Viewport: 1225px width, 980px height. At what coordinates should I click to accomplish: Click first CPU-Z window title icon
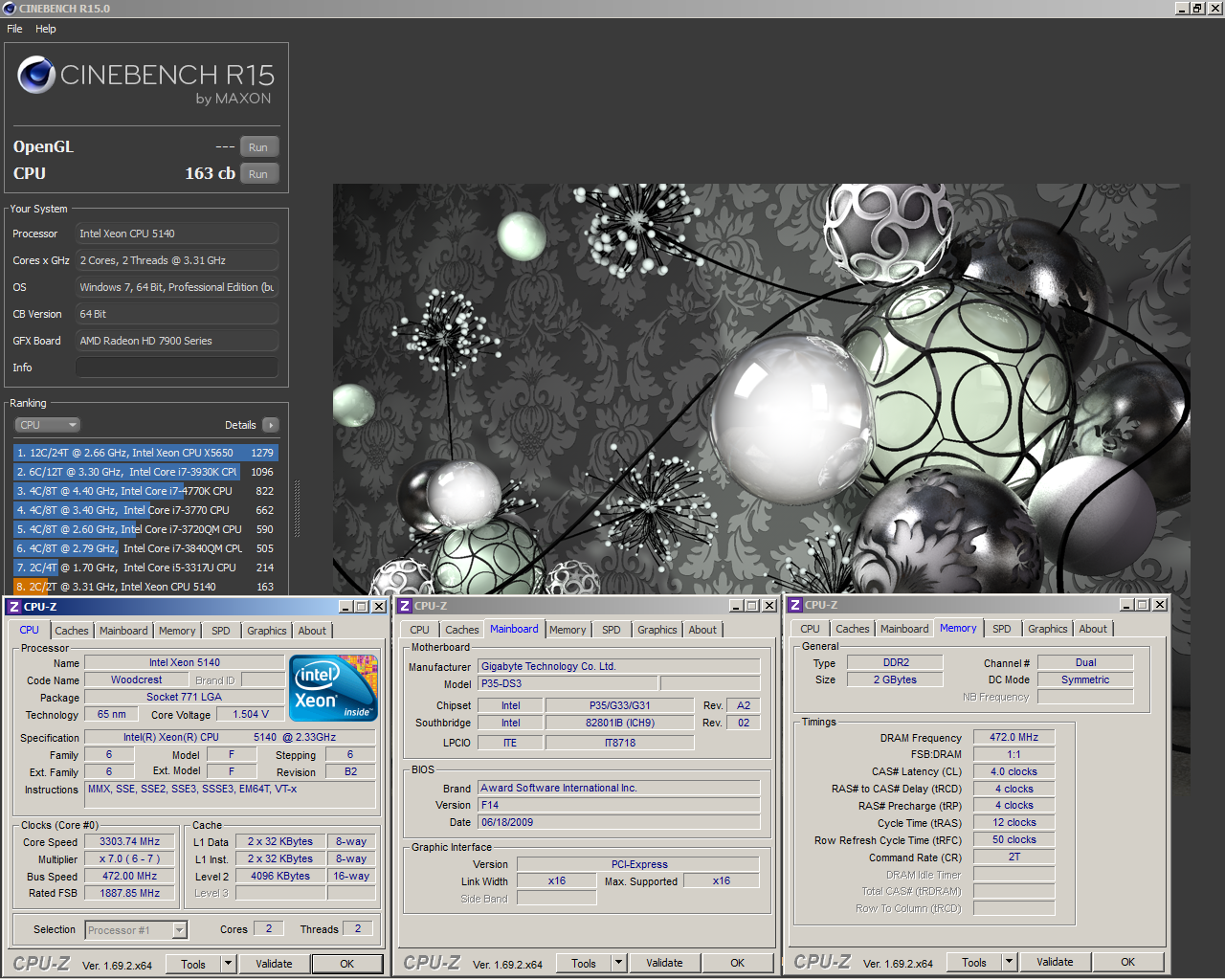point(14,607)
